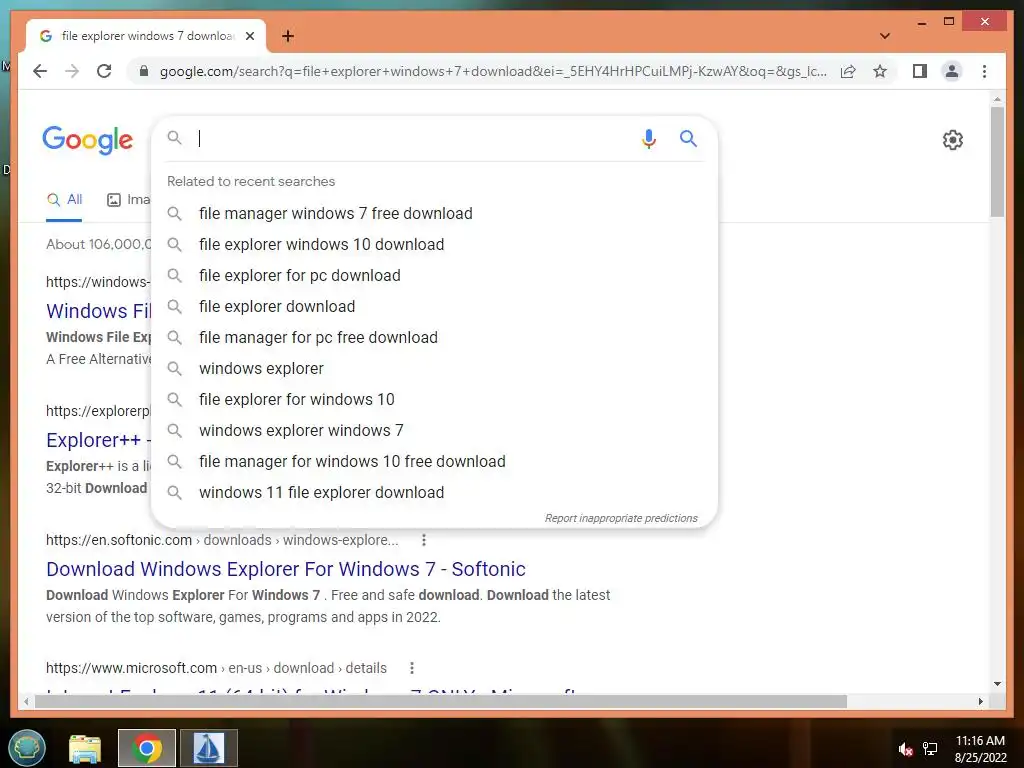Open the All results tab

[x=65, y=200]
